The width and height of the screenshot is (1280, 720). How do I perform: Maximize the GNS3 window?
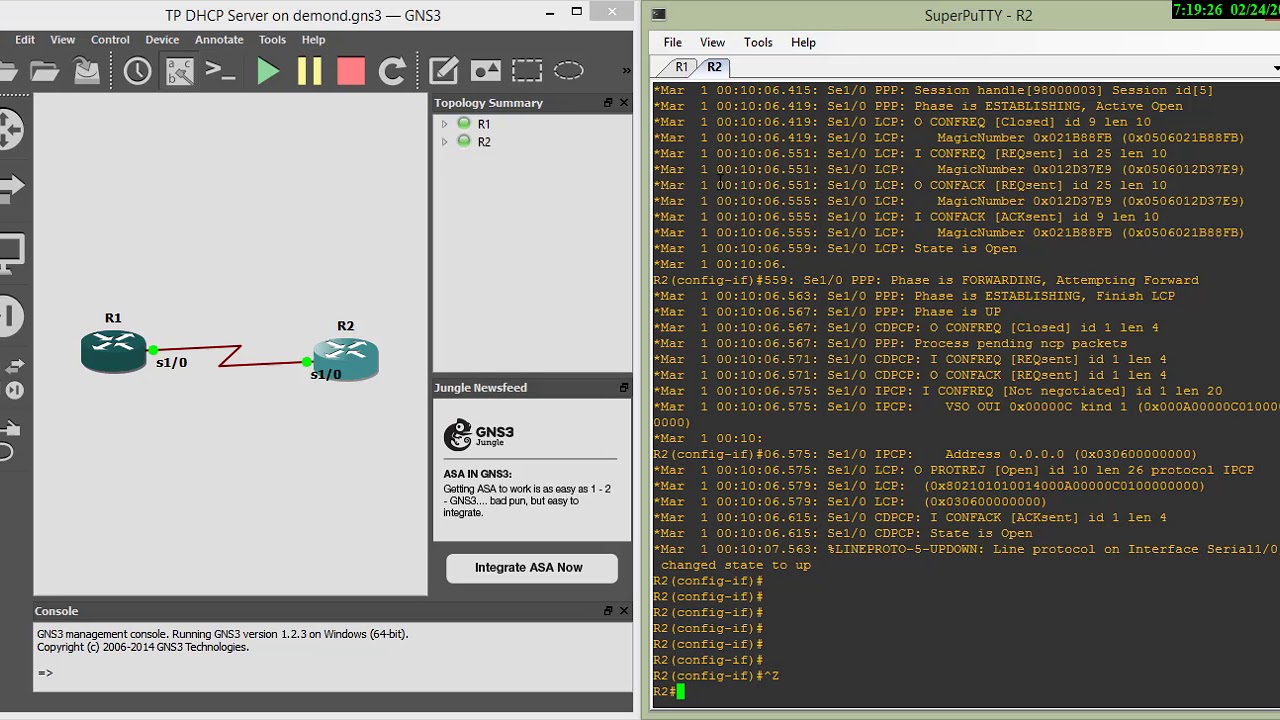[x=577, y=12]
